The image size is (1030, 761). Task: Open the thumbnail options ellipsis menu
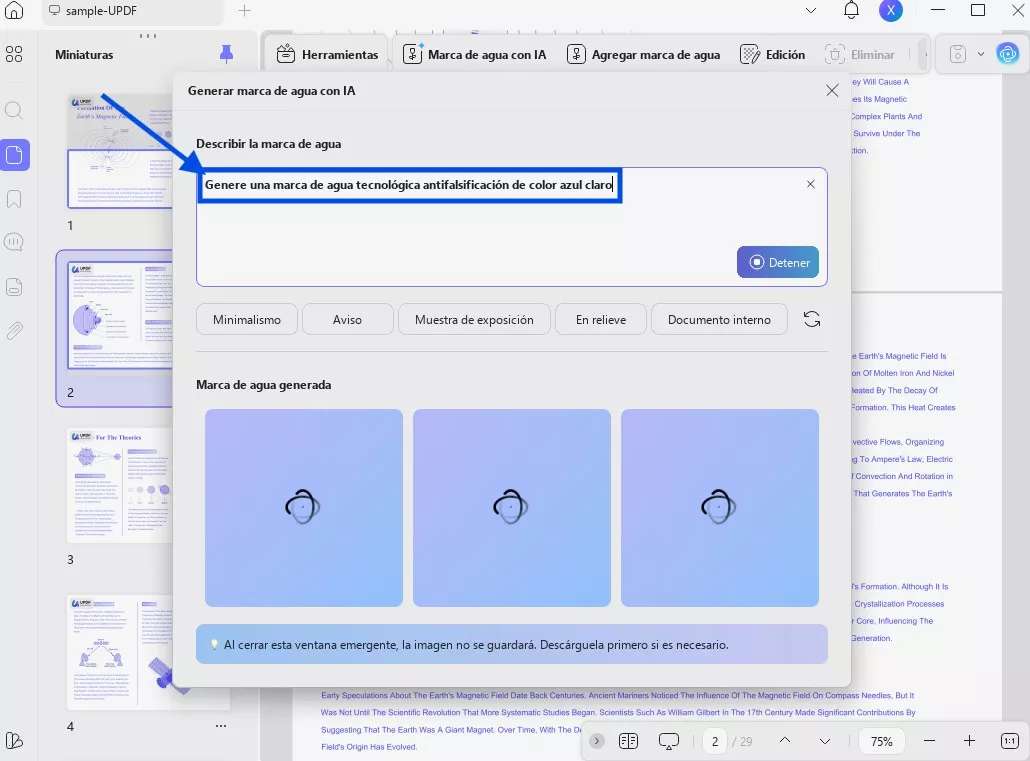[221, 726]
